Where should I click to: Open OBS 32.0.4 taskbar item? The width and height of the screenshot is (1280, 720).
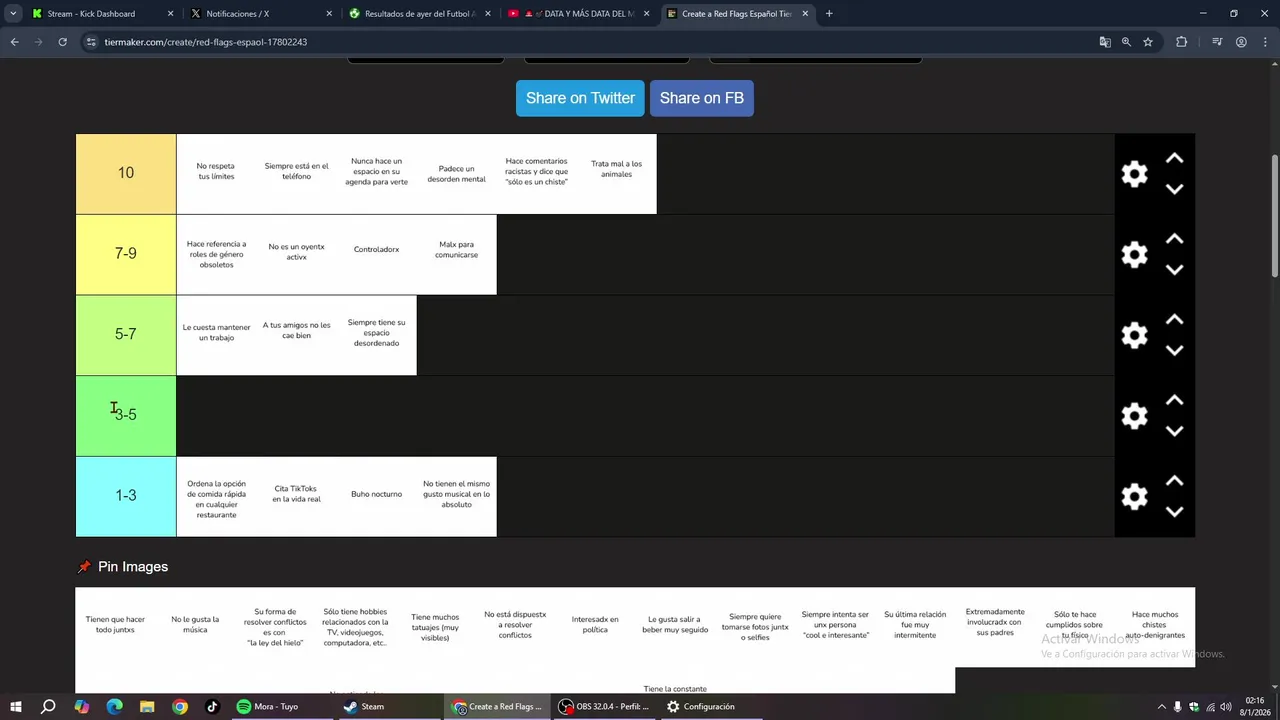603,707
